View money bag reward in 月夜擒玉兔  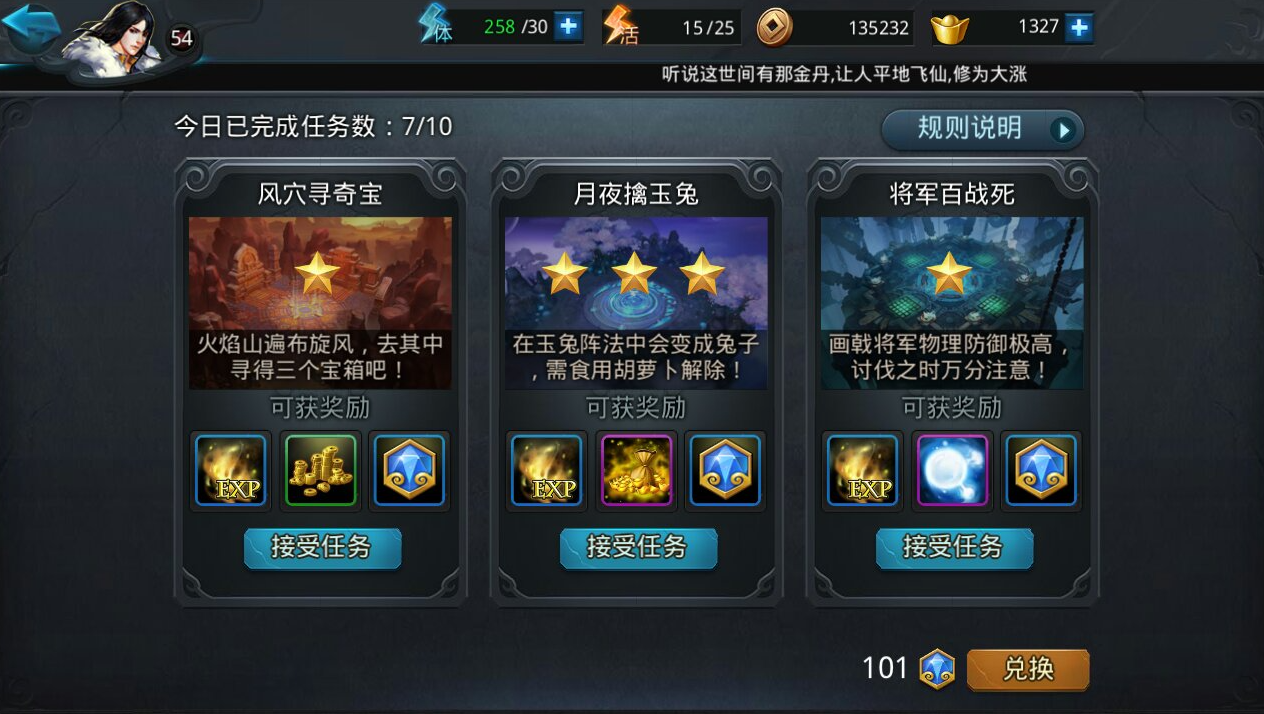tap(636, 470)
